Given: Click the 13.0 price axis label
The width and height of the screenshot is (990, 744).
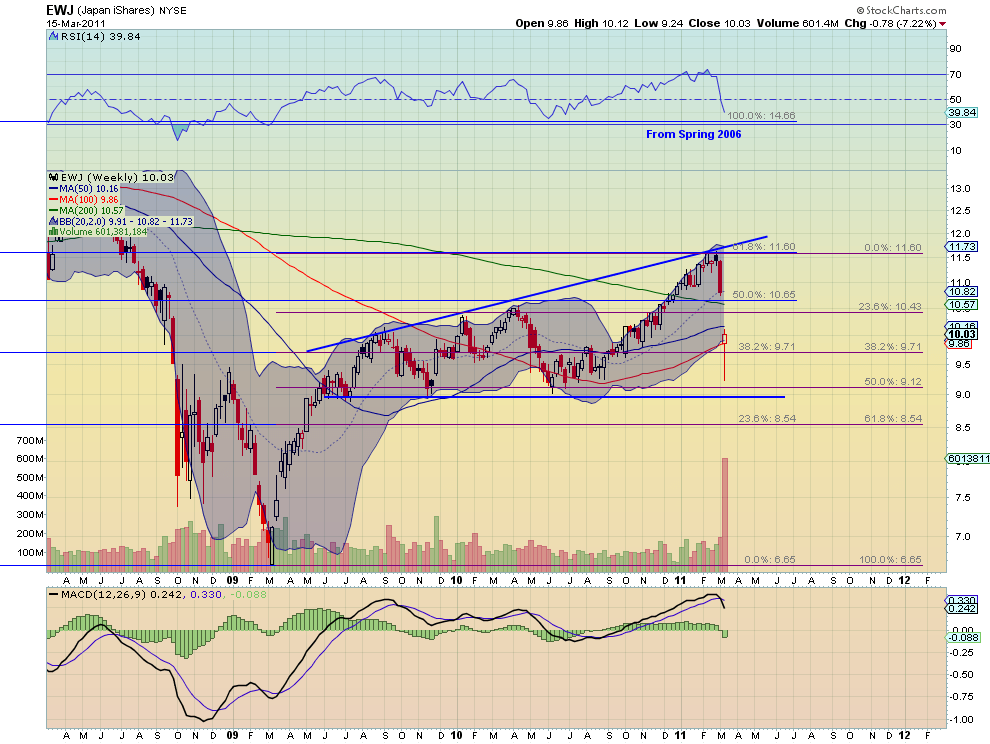Looking at the screenshot, I should [960, 188].
